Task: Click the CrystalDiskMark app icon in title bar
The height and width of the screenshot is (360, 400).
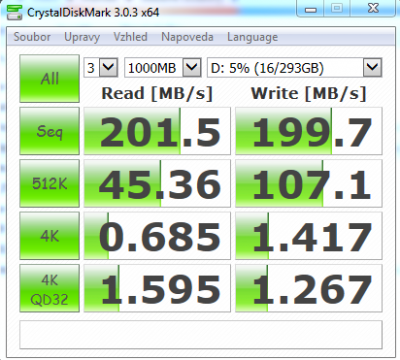Action: tap(14, 13)
